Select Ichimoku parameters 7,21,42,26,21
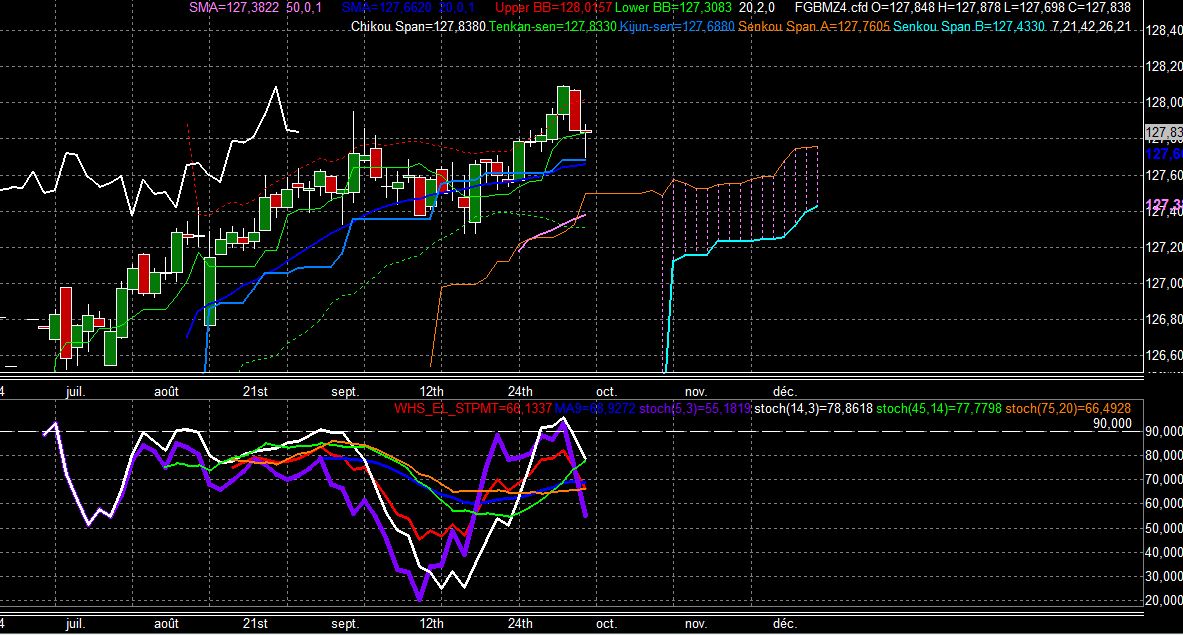The height and width of the screenshot is (635, 1183). 1091,26
